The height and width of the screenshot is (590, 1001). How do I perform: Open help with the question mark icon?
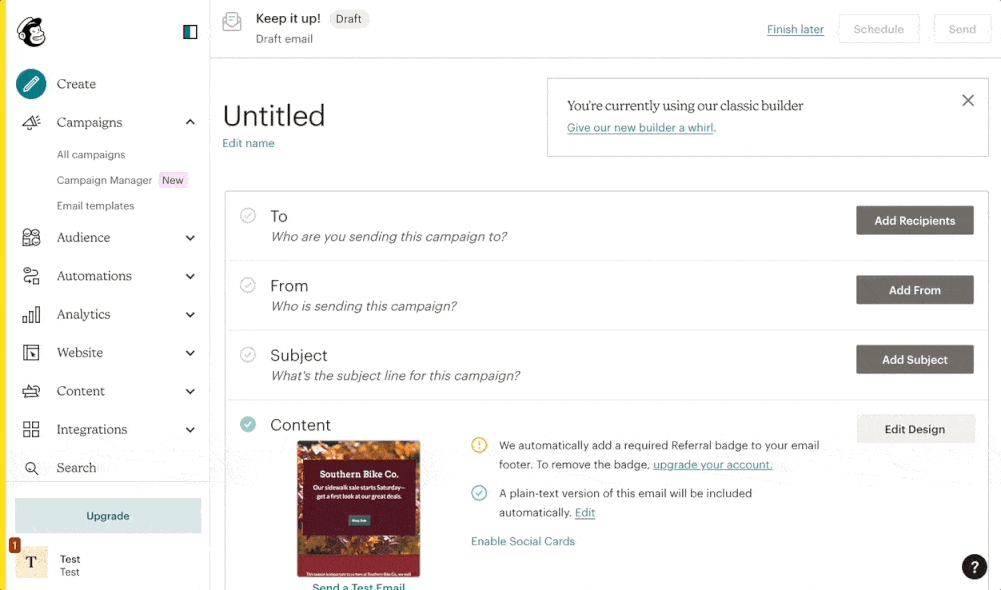coord(974,566)
